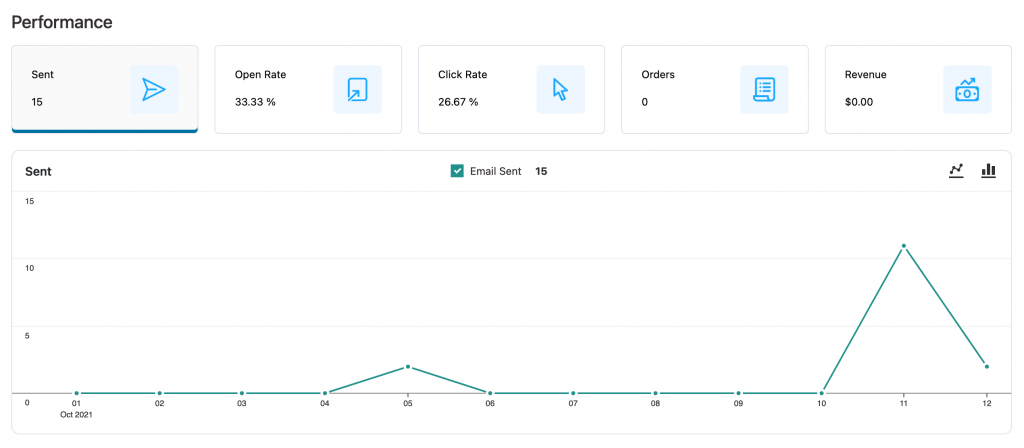This screenshot has width=1024, height=448.
Task: Click the 09 x-axis date label
Action: (x=738, y=404)
